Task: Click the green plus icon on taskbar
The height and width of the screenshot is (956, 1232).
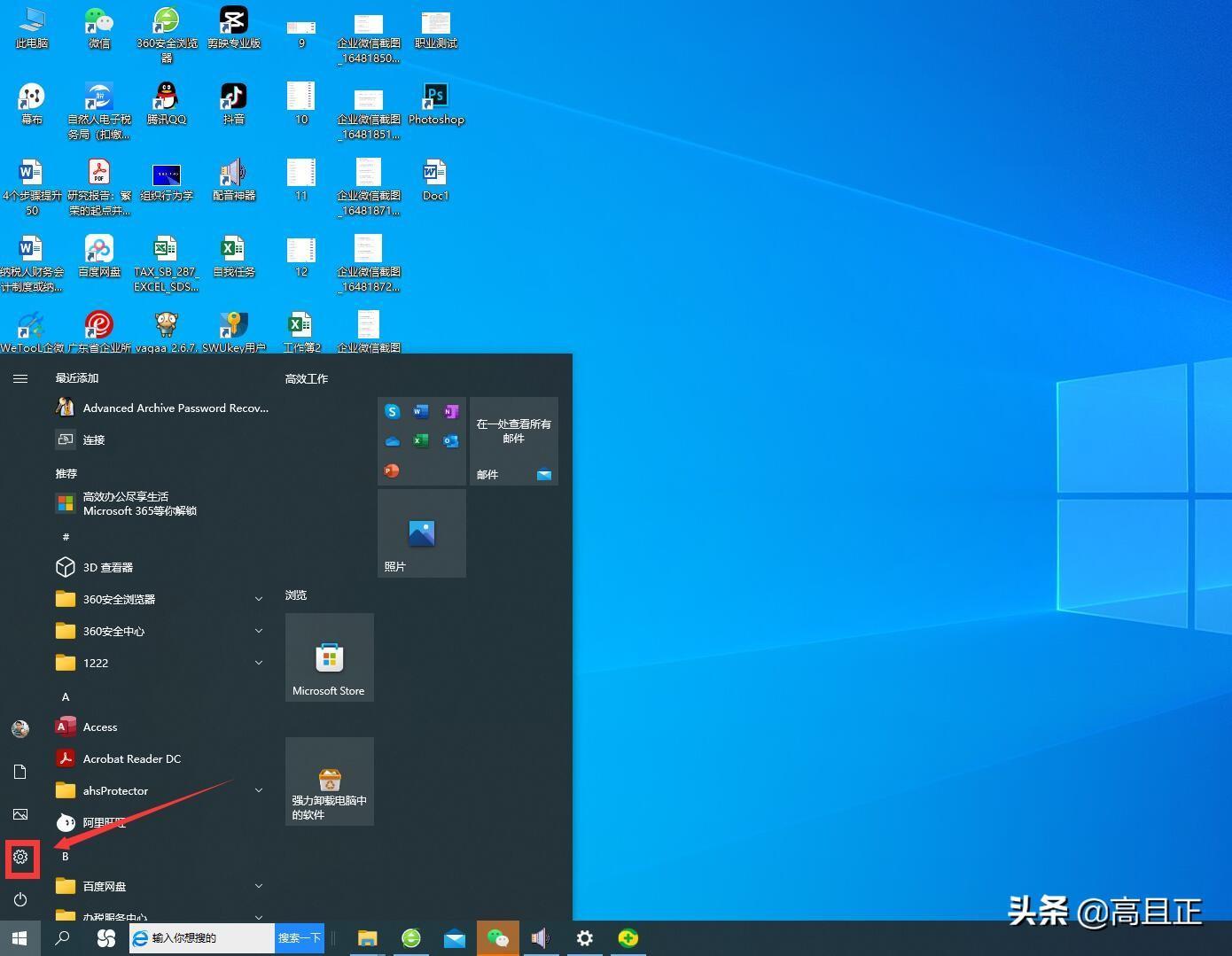Action: click(x=628, y=938)
